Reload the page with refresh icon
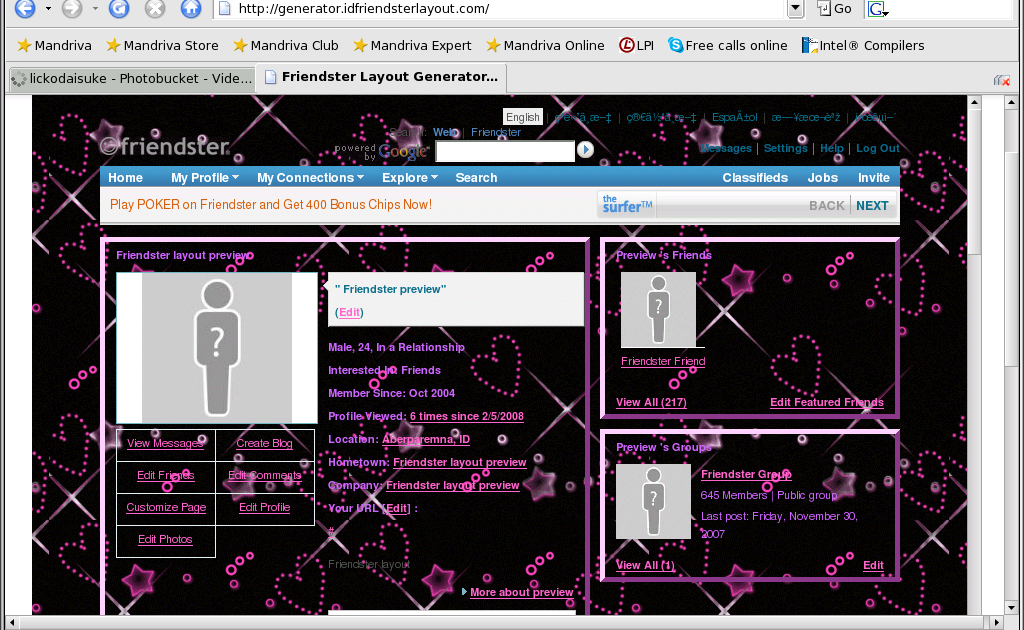This screenshot has width=1024, height=630. (x=119, y=8)
